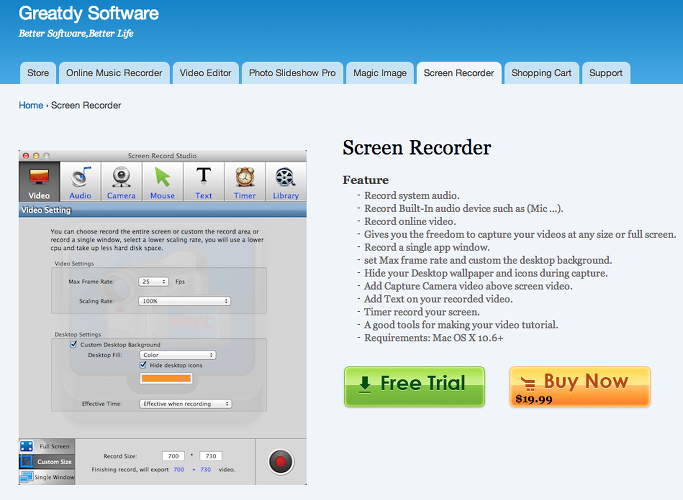Click the Greatdy Software site title

pos(89,14)
